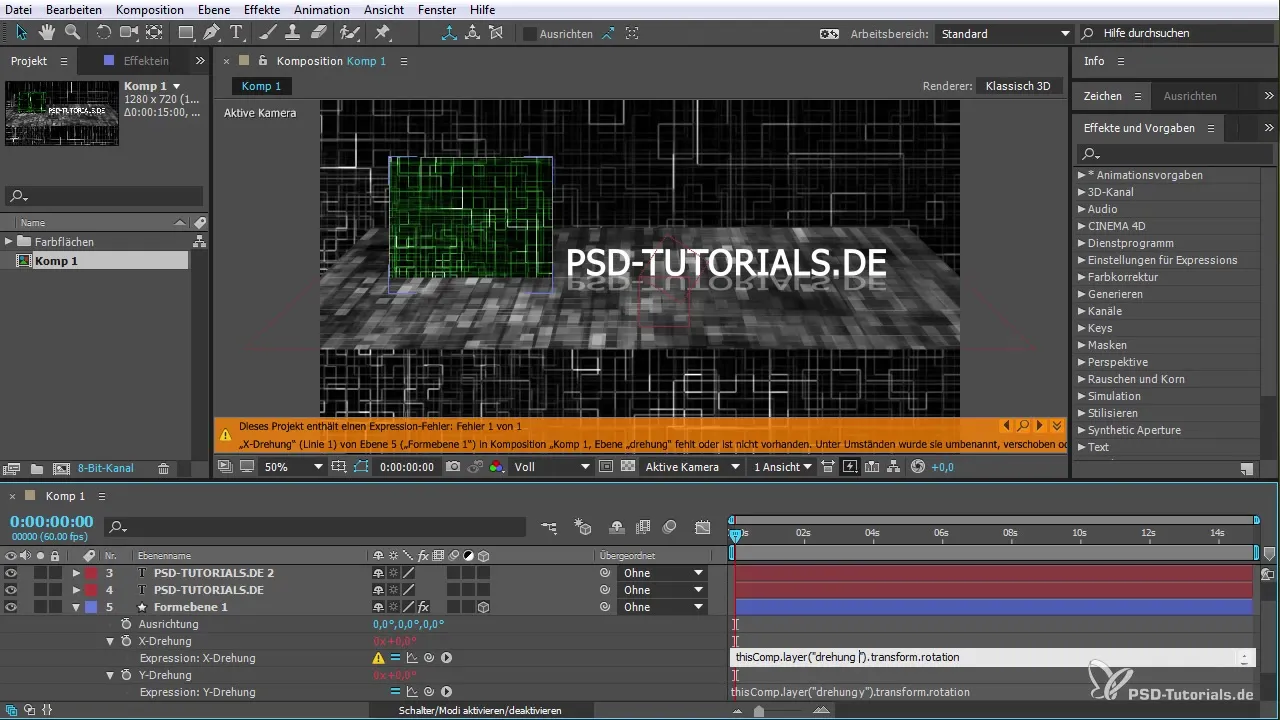The image size is (1280, 720).
Task: Expand the Farbflächen folder
Action: [x=9, y=242]
